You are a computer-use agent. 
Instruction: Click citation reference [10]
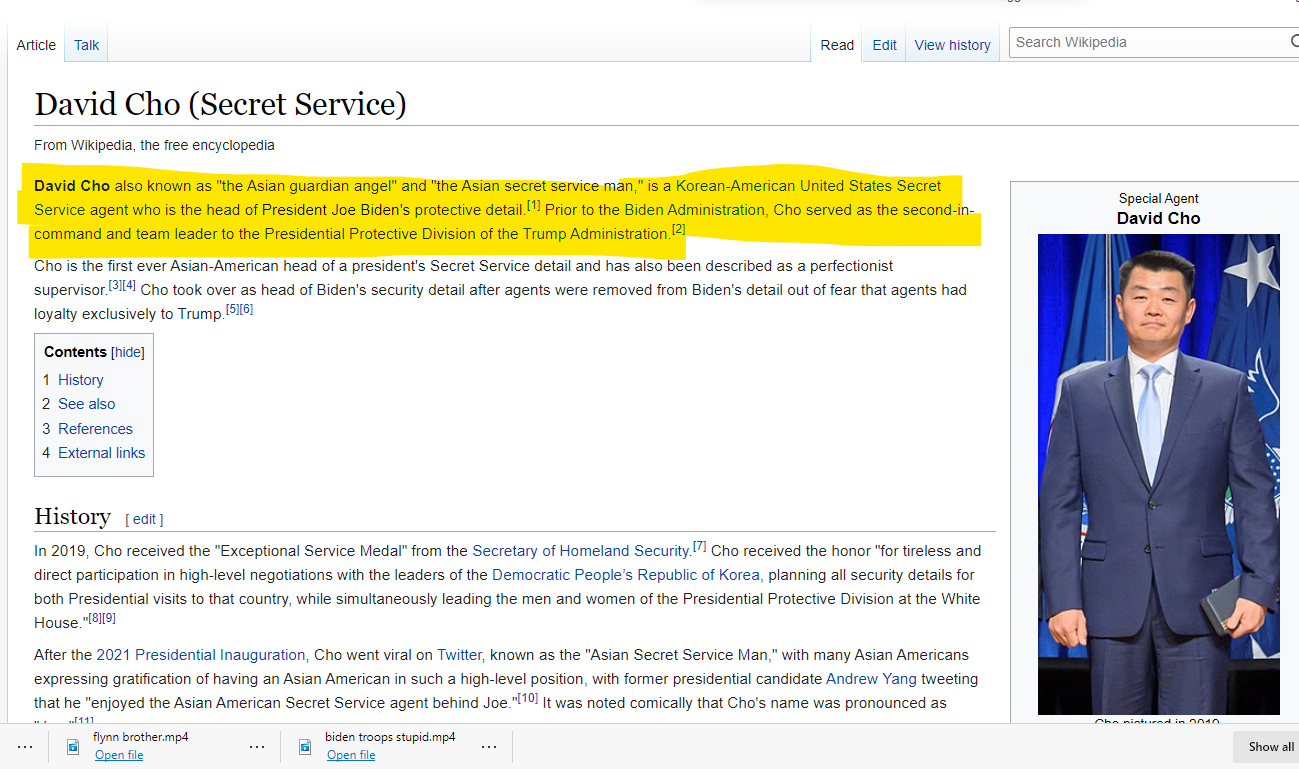(528, 699)
